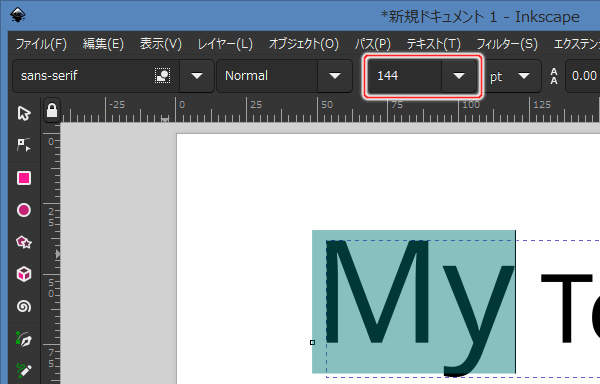Open the font family dropdown arrow

click(x=197, y=76)
